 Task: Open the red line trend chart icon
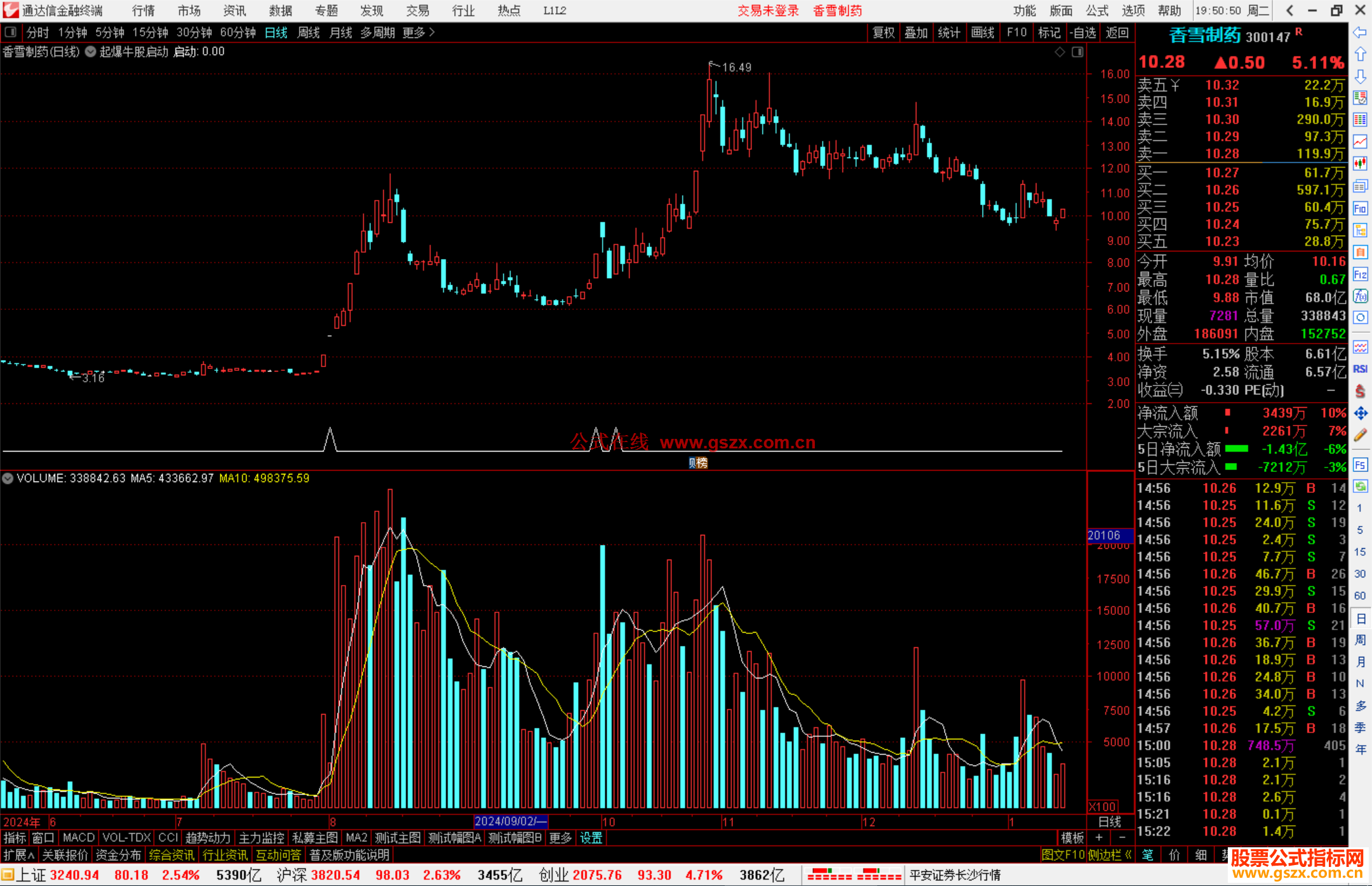pos(1360,141)
